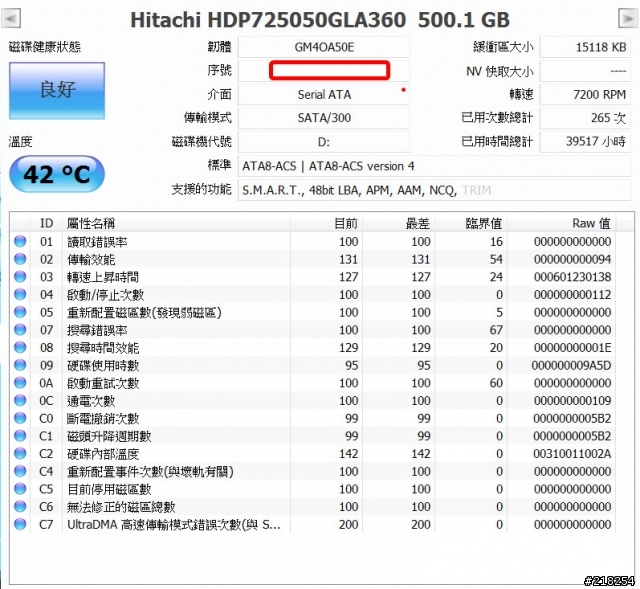
Task: Click the 39517 小時 power-on hours value
Action: pos(585,142)
